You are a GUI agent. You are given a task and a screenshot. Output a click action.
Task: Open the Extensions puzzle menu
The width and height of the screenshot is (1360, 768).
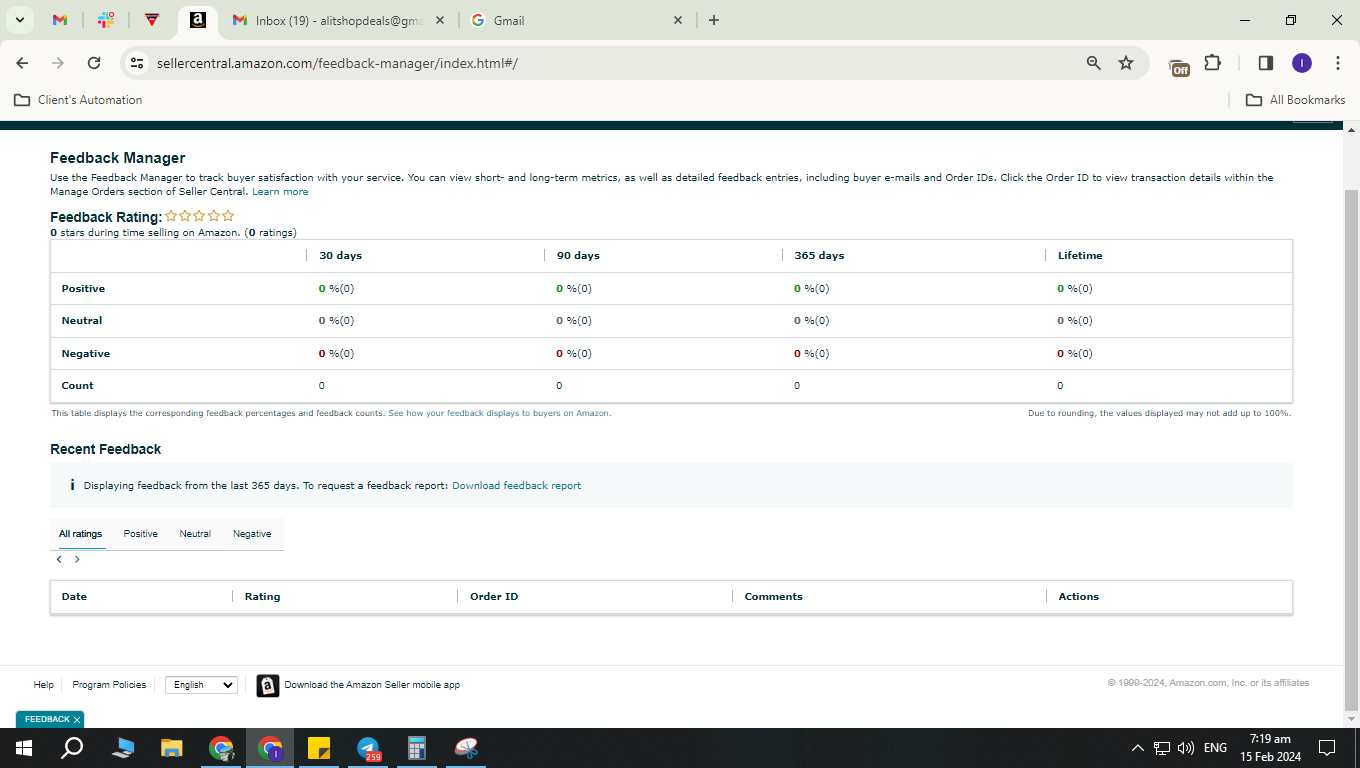[1213, 63]
